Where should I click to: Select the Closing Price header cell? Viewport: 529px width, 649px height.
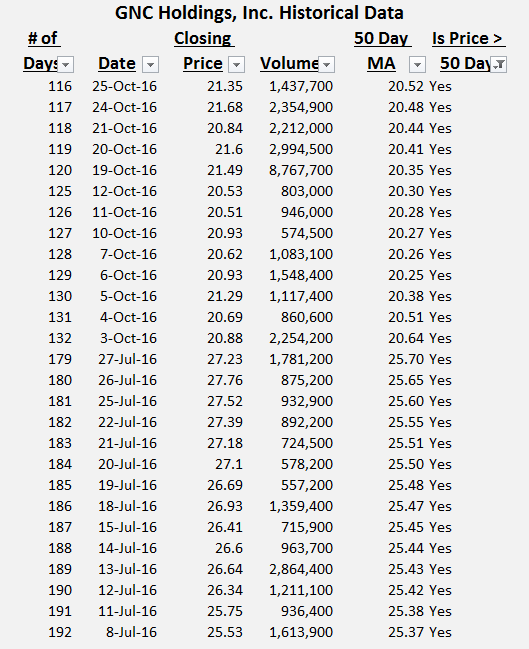click(203, 51)
